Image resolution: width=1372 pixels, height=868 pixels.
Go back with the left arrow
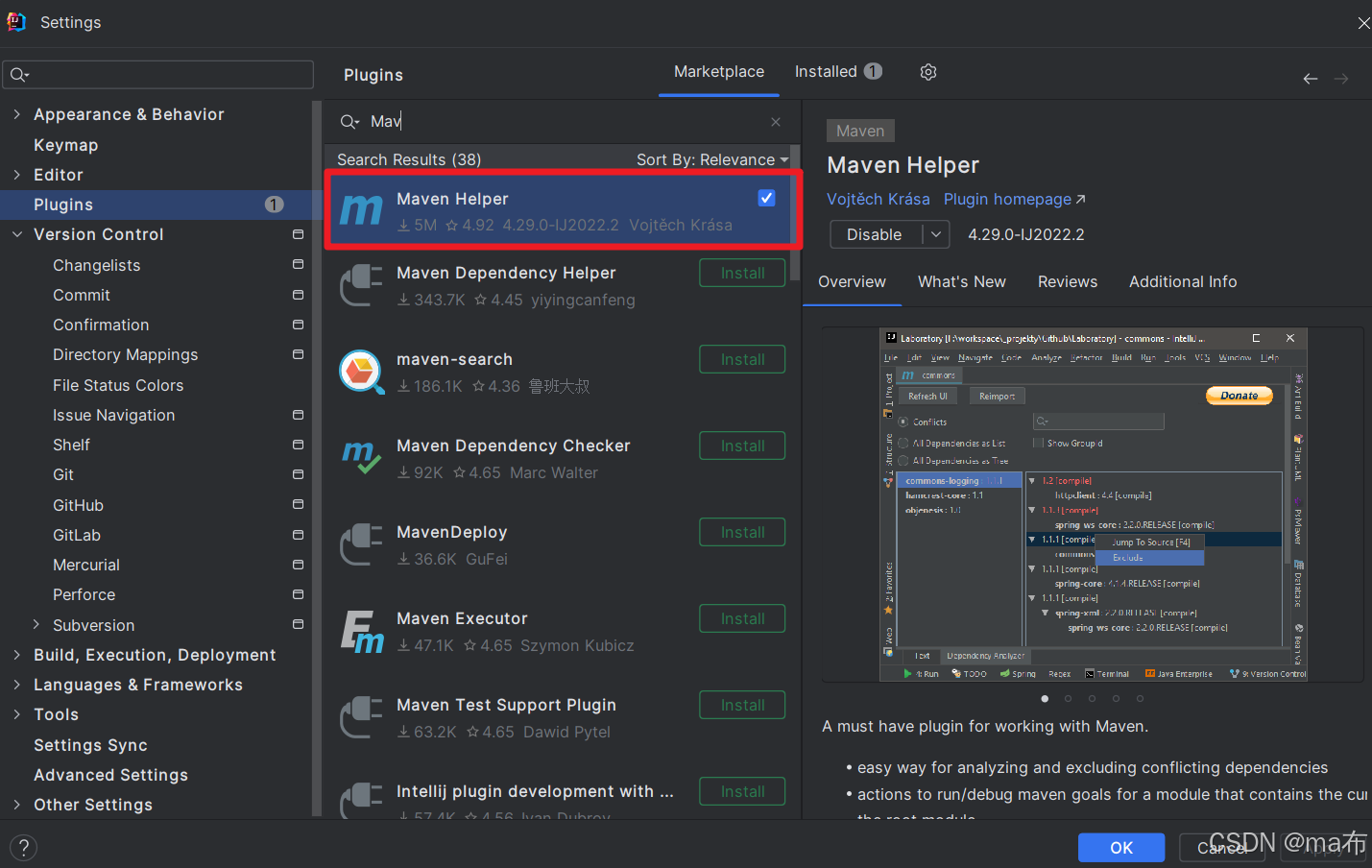(1311, 79)
